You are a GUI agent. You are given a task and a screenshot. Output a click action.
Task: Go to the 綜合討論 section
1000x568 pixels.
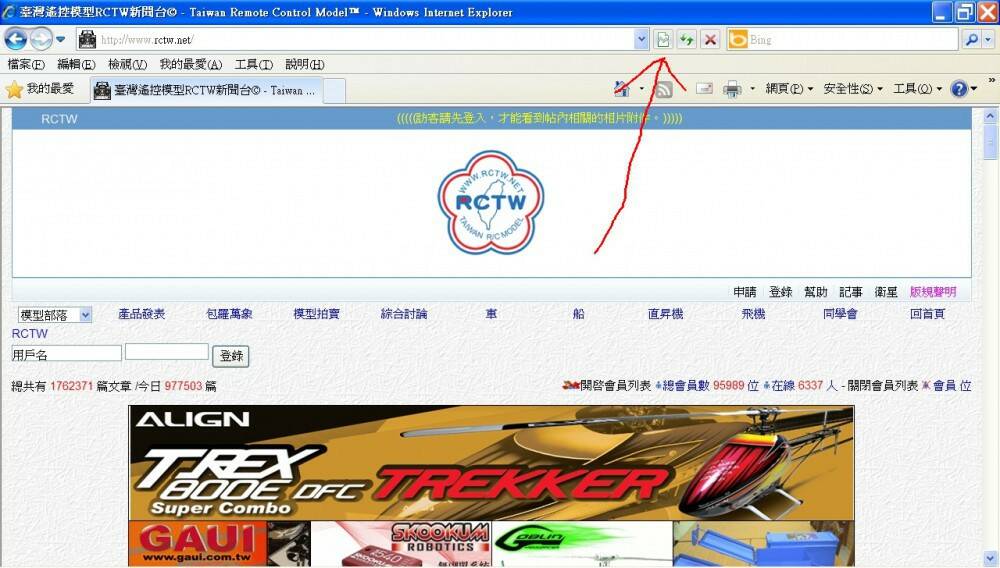coord(404,314)
